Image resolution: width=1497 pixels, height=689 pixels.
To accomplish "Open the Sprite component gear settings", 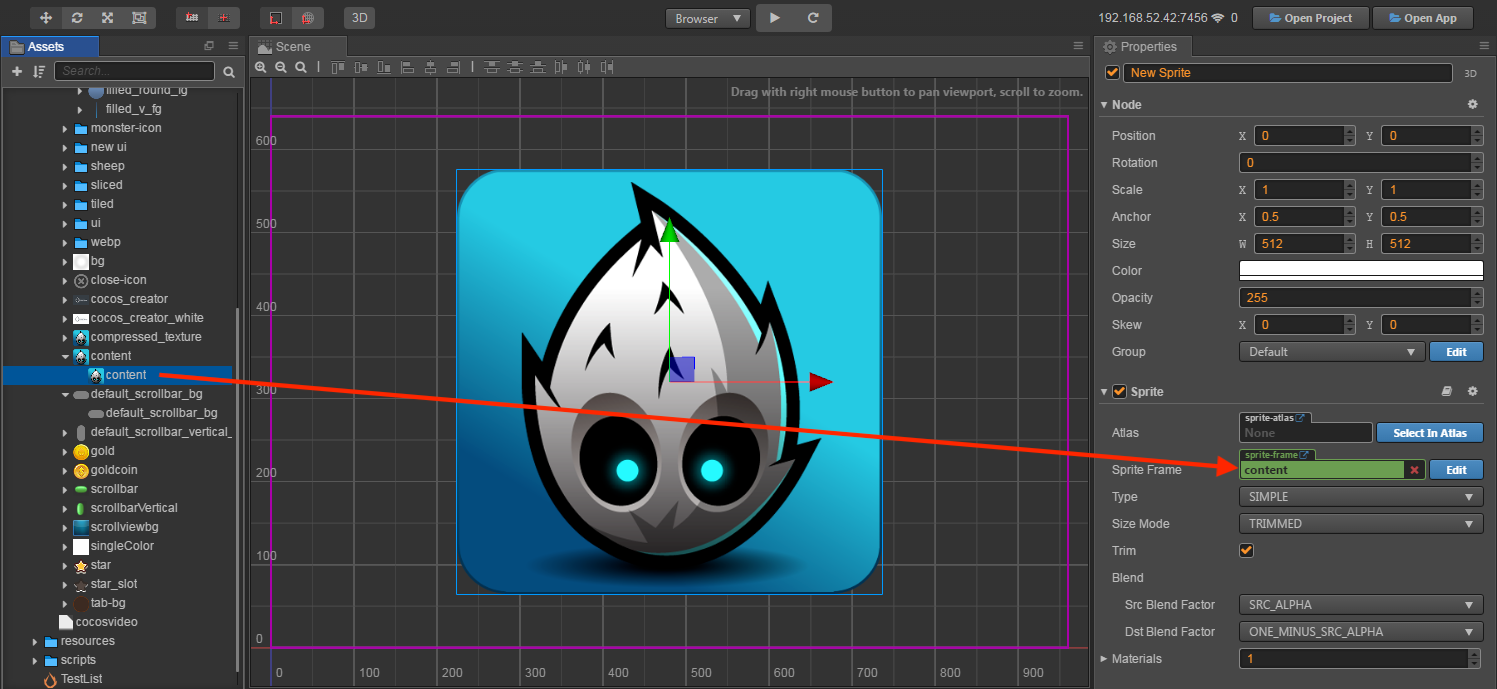I will [1472, 392].
